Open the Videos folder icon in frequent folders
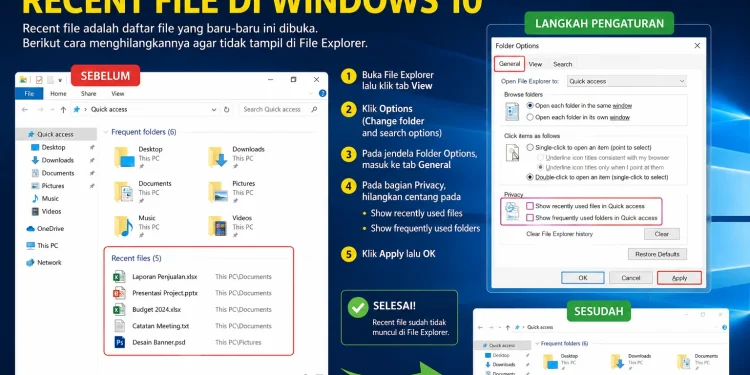This screenshot has width=750, height=375. [218, 226]
